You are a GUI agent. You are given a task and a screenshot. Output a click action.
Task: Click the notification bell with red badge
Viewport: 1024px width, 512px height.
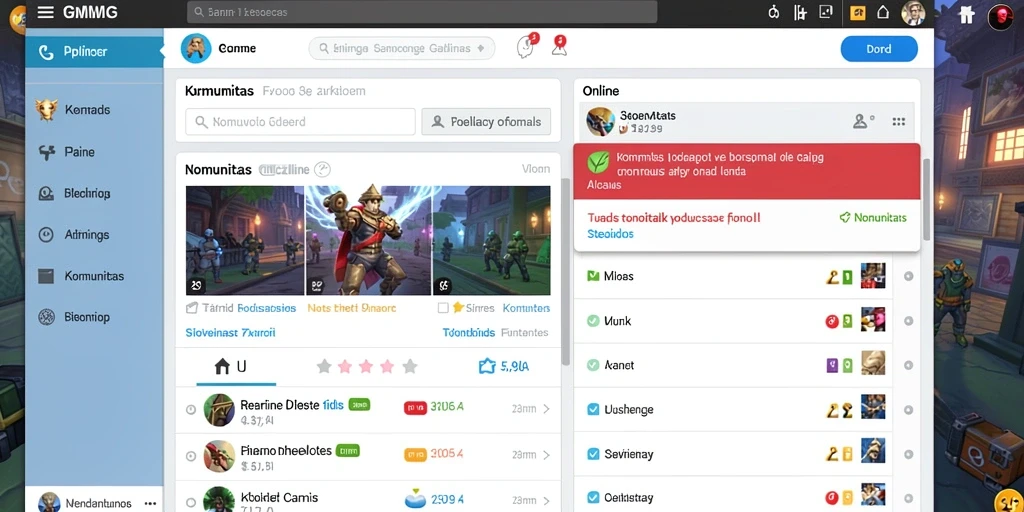pyautogui.click(x=559, y=46)
